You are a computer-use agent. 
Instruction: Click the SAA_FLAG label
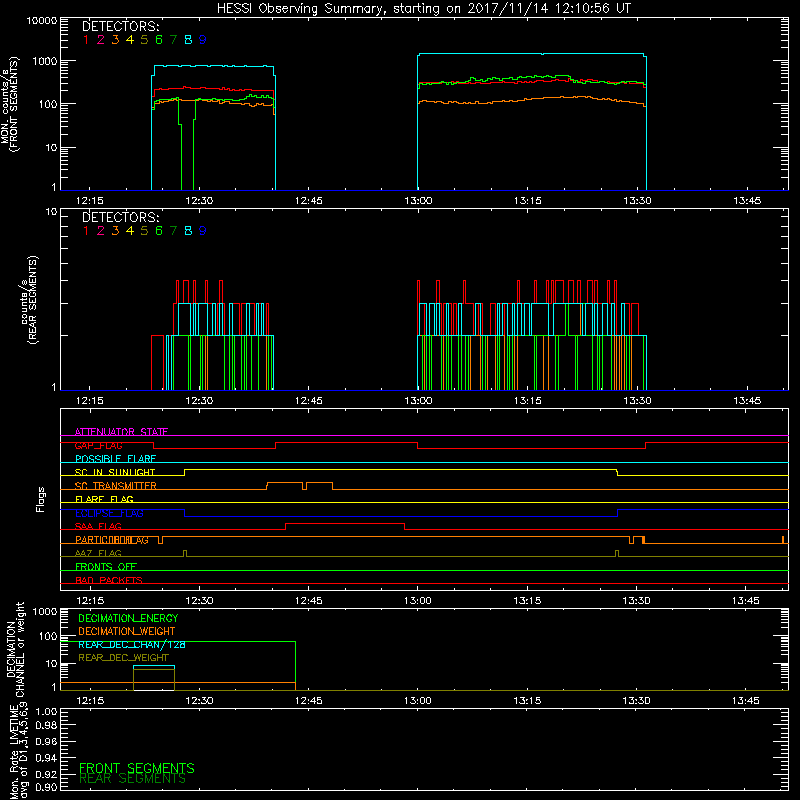(x=98, y=526)
